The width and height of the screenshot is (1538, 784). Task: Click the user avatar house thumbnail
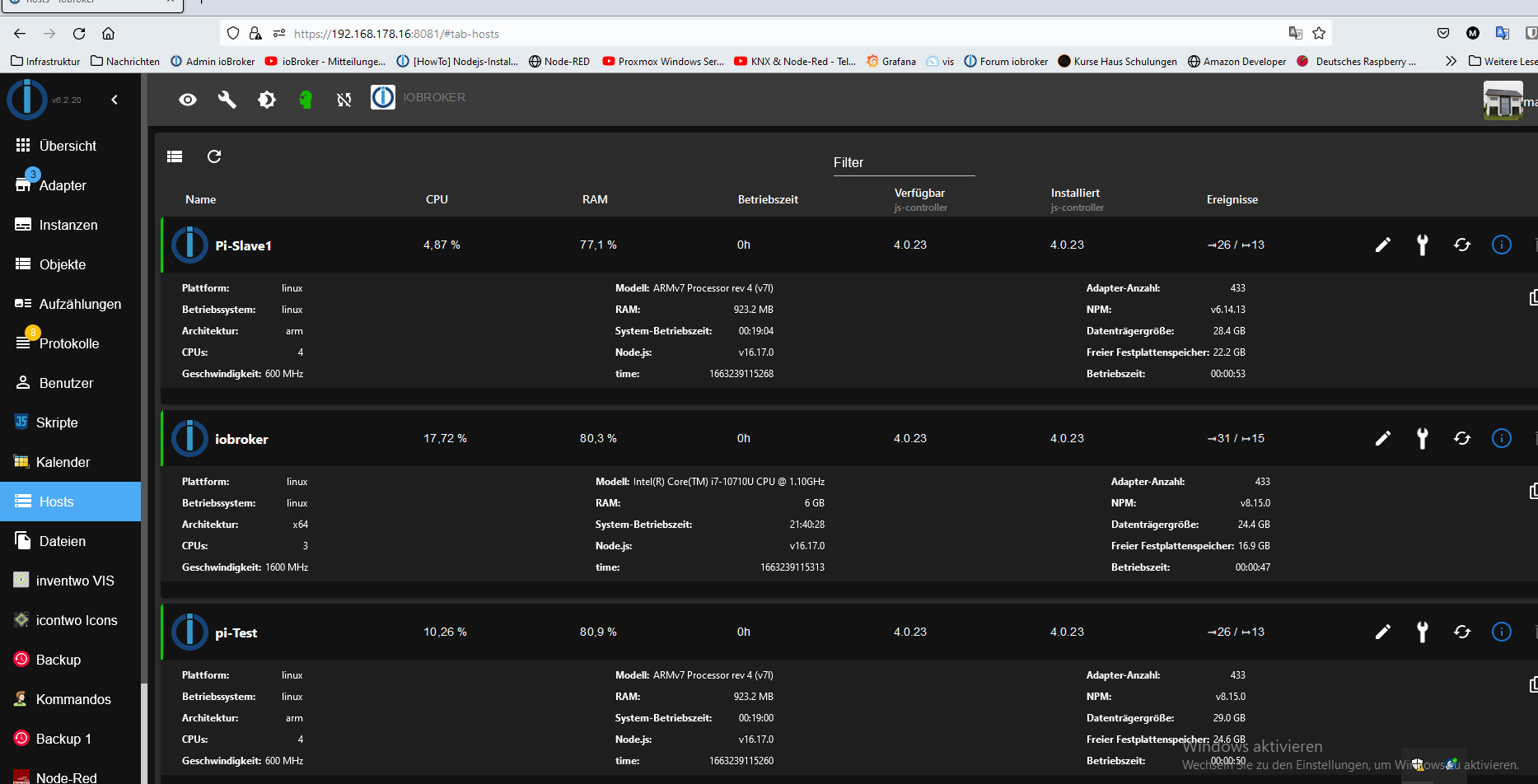click(1503, 100)
